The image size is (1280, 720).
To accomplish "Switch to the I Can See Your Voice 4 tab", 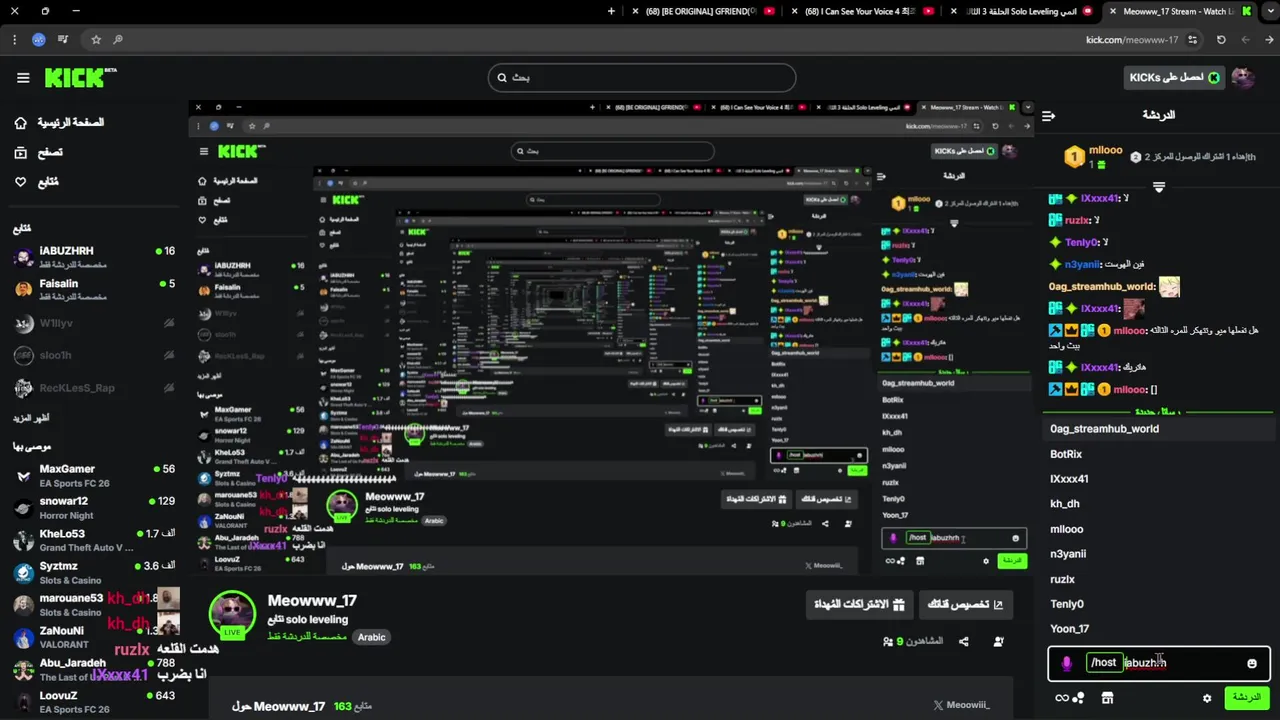I will (864, 11).
